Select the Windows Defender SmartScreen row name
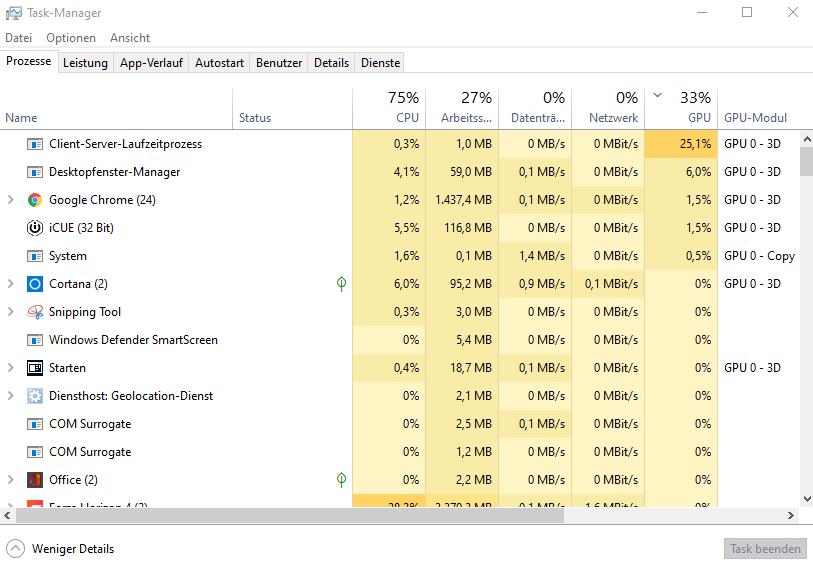Viewport: 813px width, 563px height. (133, 340)
